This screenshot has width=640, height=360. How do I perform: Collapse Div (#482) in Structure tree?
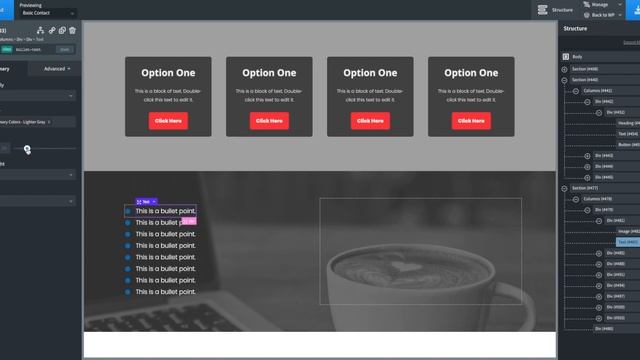tap(599, 221)
